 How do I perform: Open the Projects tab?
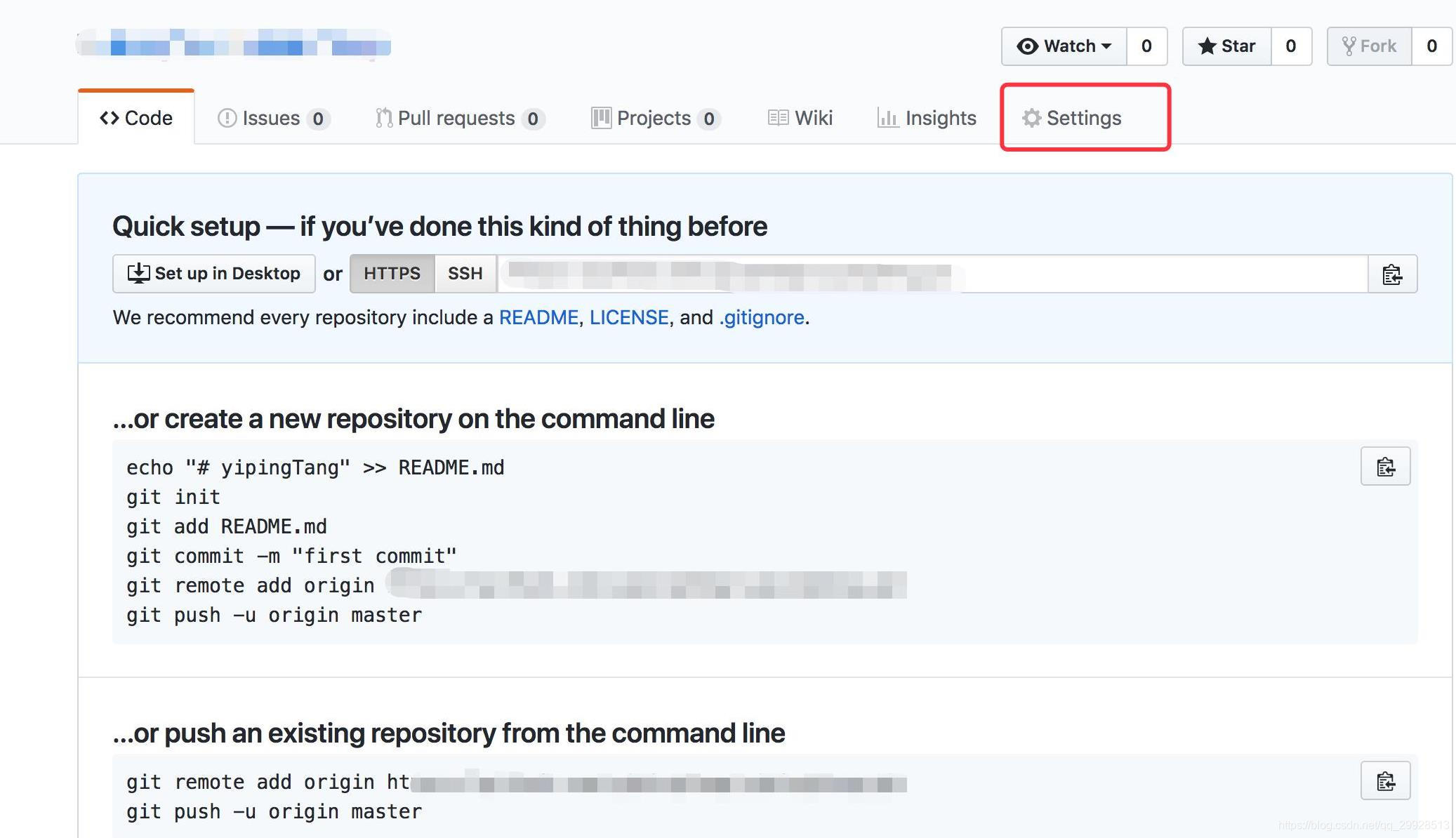656,118
